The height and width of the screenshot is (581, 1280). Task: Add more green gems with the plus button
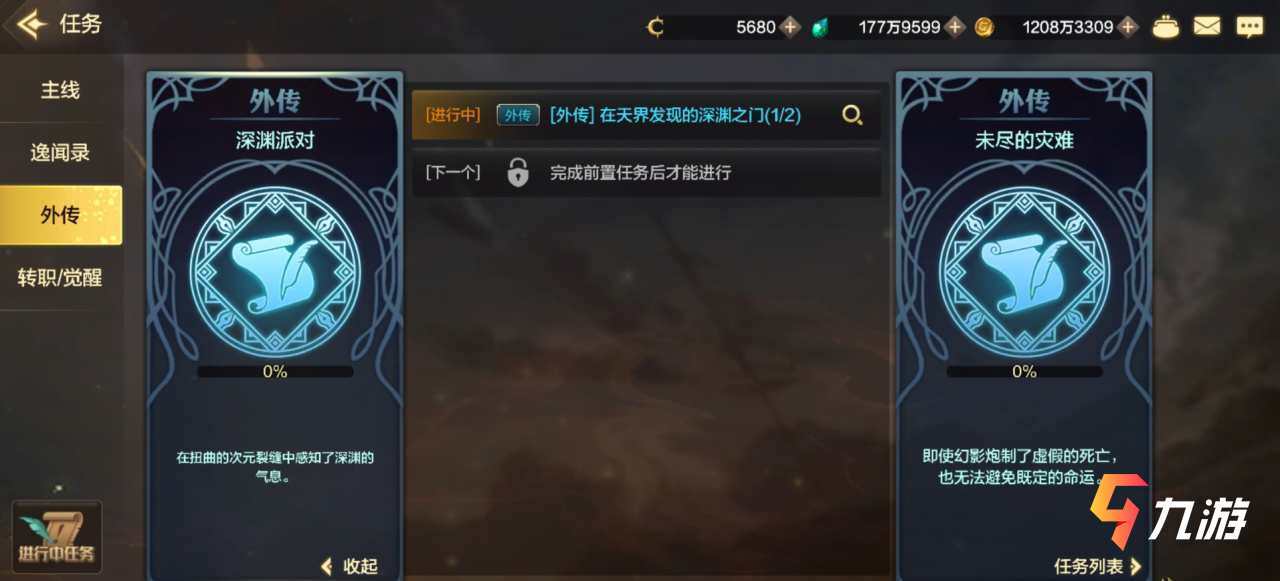pos(955,27)
